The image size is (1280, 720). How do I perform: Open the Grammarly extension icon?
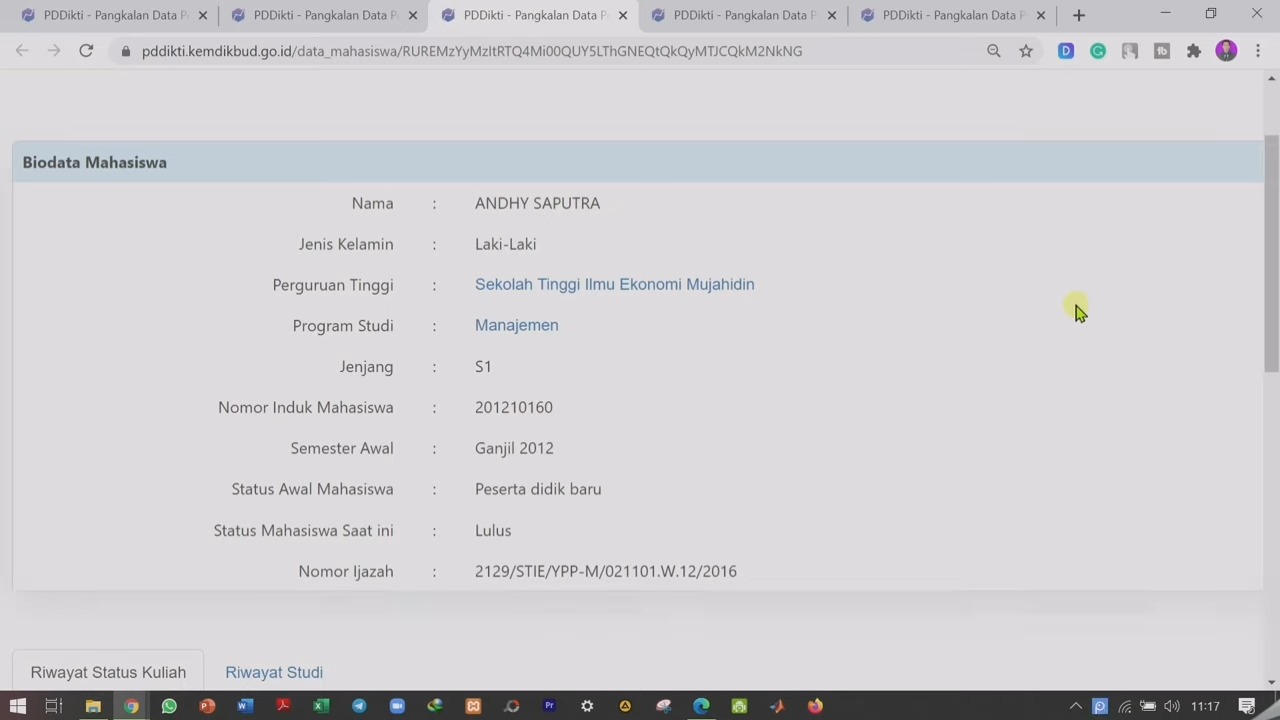coord(1098,51)
